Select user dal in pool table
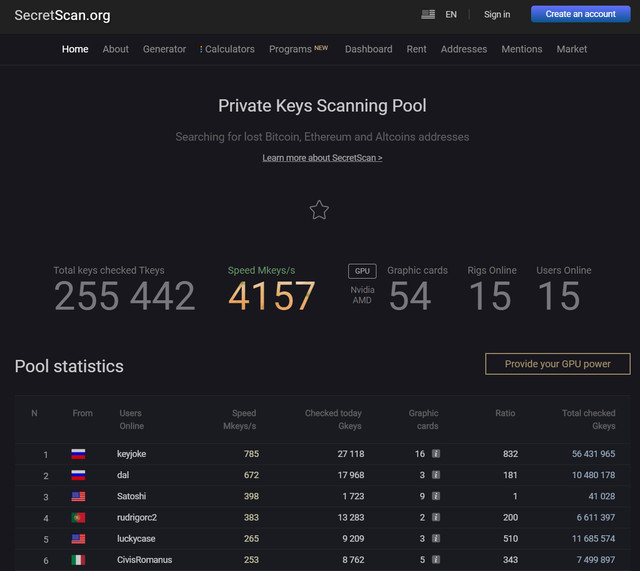 (x=123, y=475)
